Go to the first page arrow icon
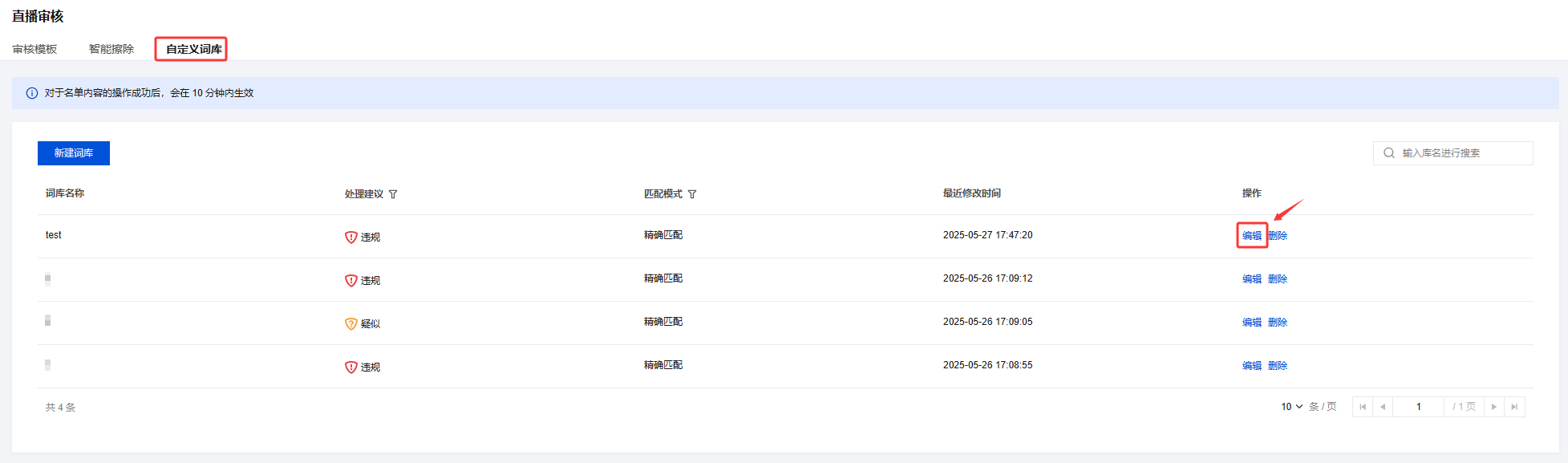This screenshot has height=463, width=1568. pos(1363,407)
